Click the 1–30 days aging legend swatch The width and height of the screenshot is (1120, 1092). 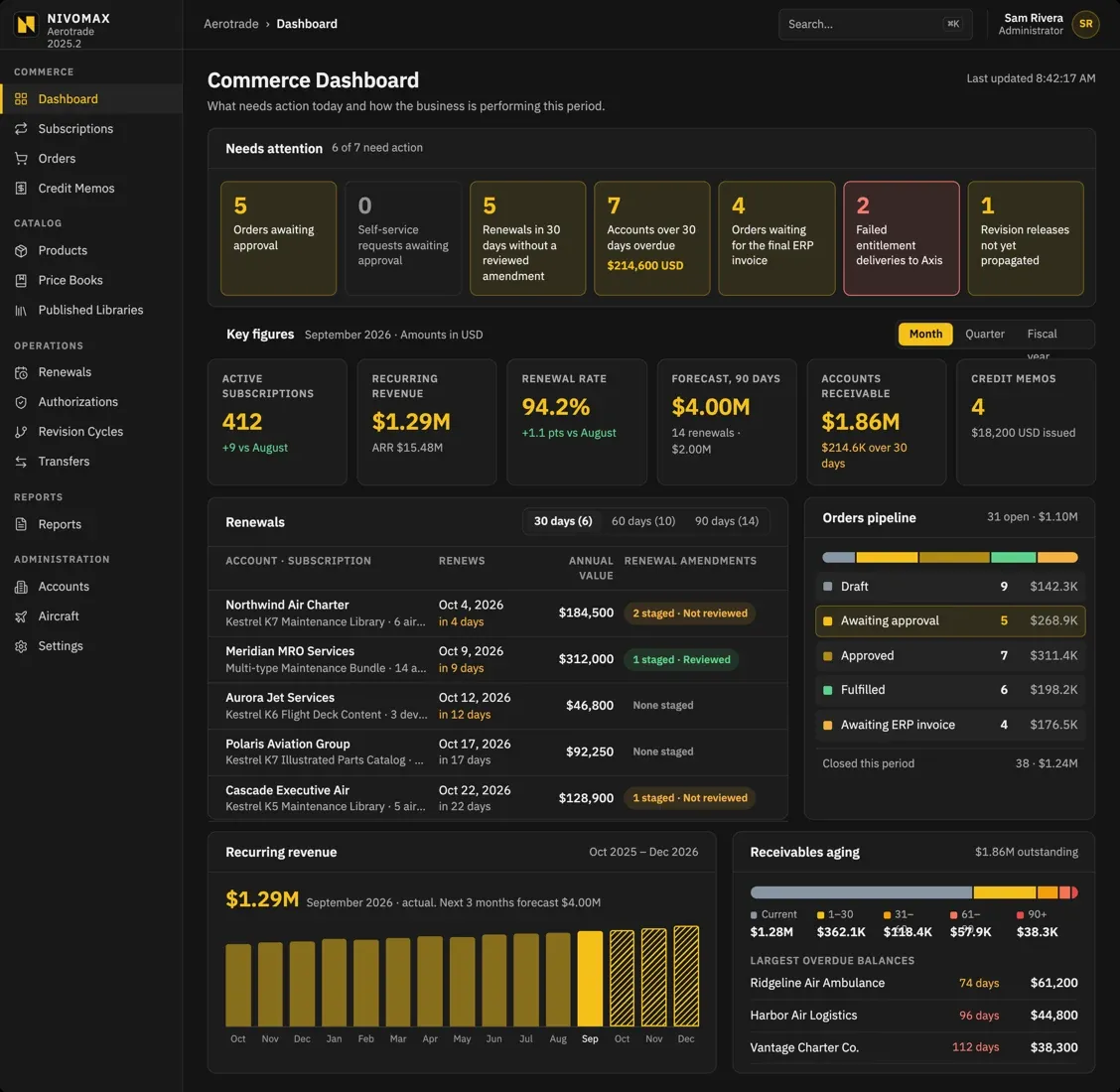pyautogui.click(x=821, y=915)
